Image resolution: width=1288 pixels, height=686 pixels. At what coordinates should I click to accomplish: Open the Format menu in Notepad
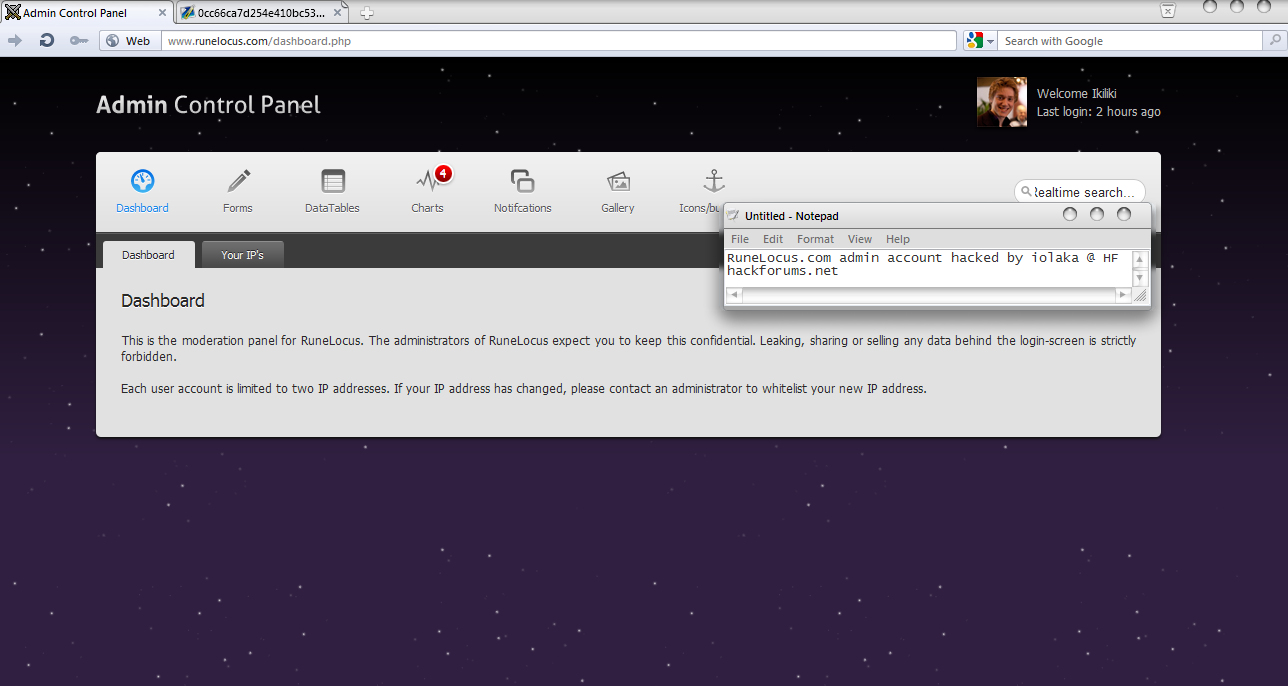point(815,239)
